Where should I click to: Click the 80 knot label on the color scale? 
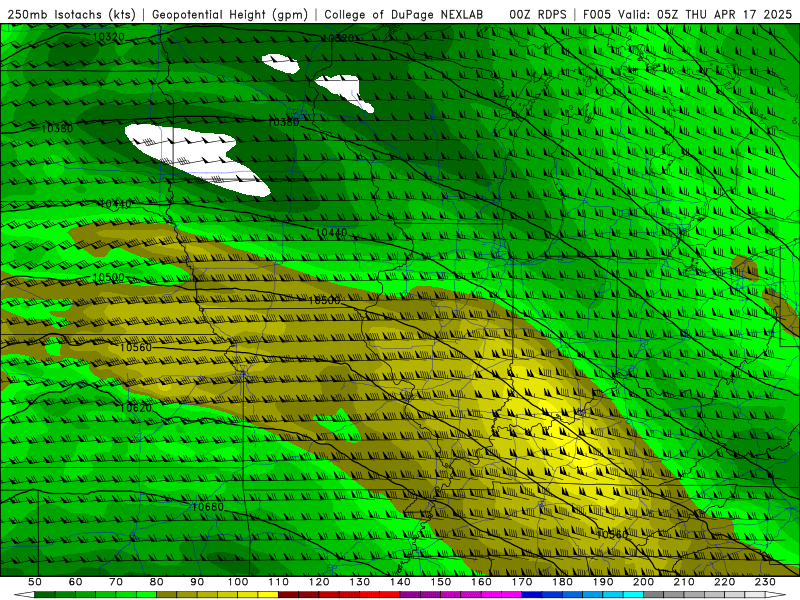(x=157, y=582)
